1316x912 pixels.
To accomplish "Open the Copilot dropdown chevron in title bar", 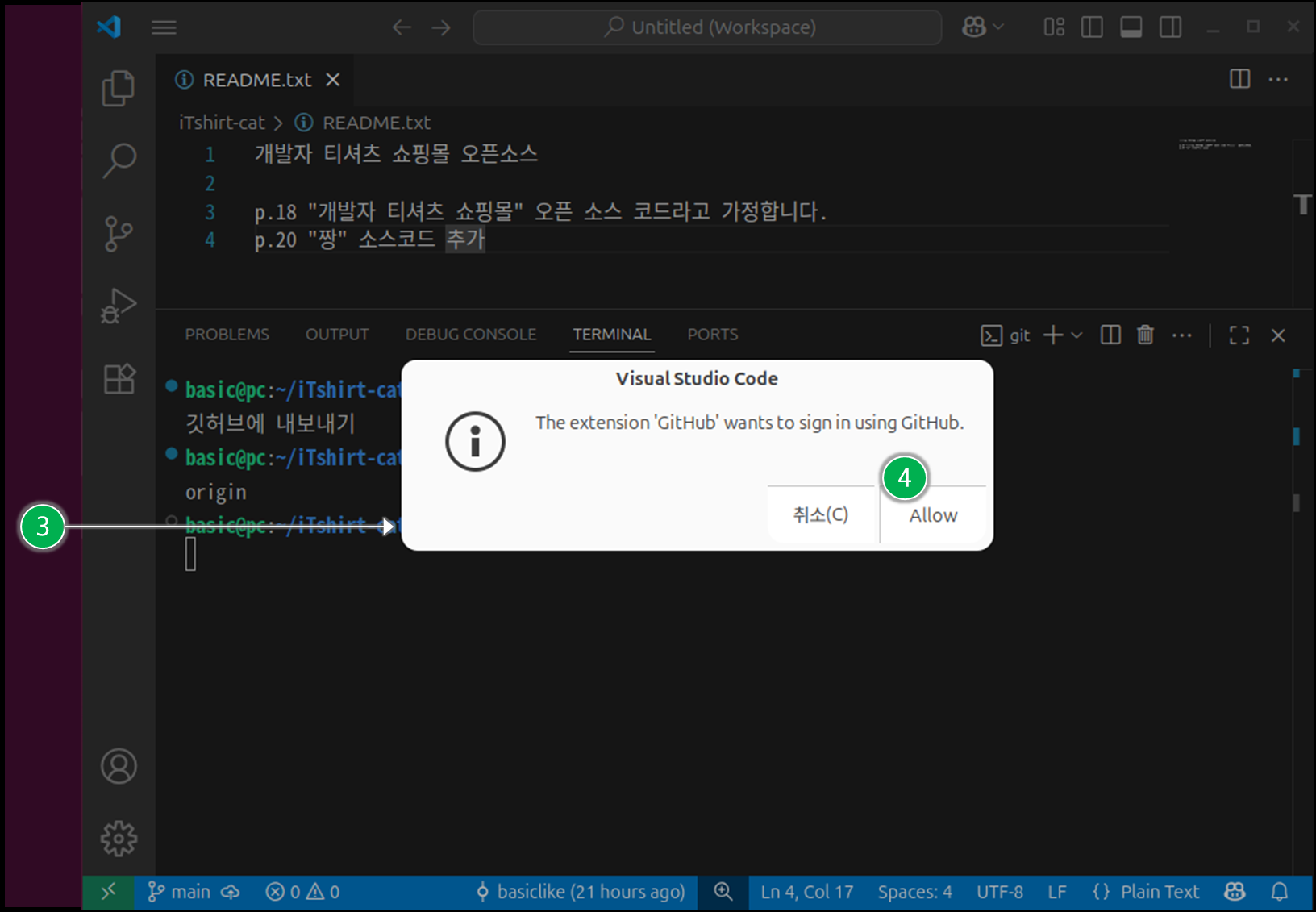I will tap(998, 27).
